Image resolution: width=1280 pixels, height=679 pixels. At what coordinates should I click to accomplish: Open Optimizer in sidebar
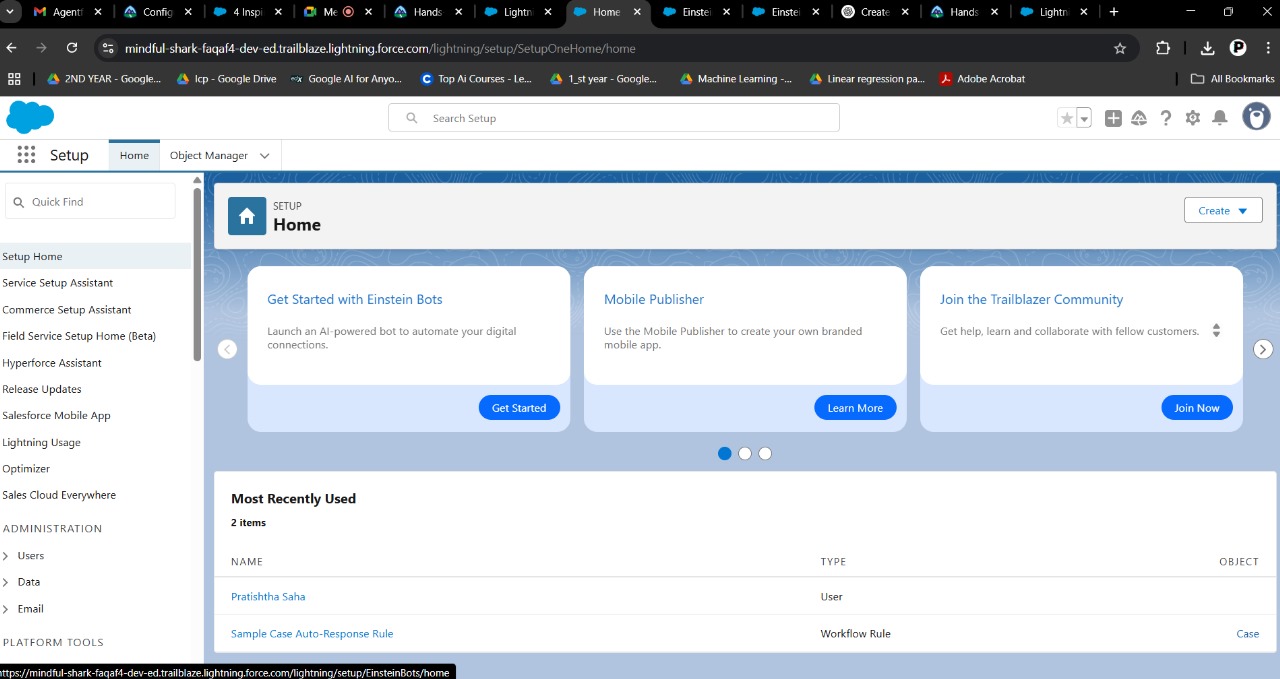point(26,468)
